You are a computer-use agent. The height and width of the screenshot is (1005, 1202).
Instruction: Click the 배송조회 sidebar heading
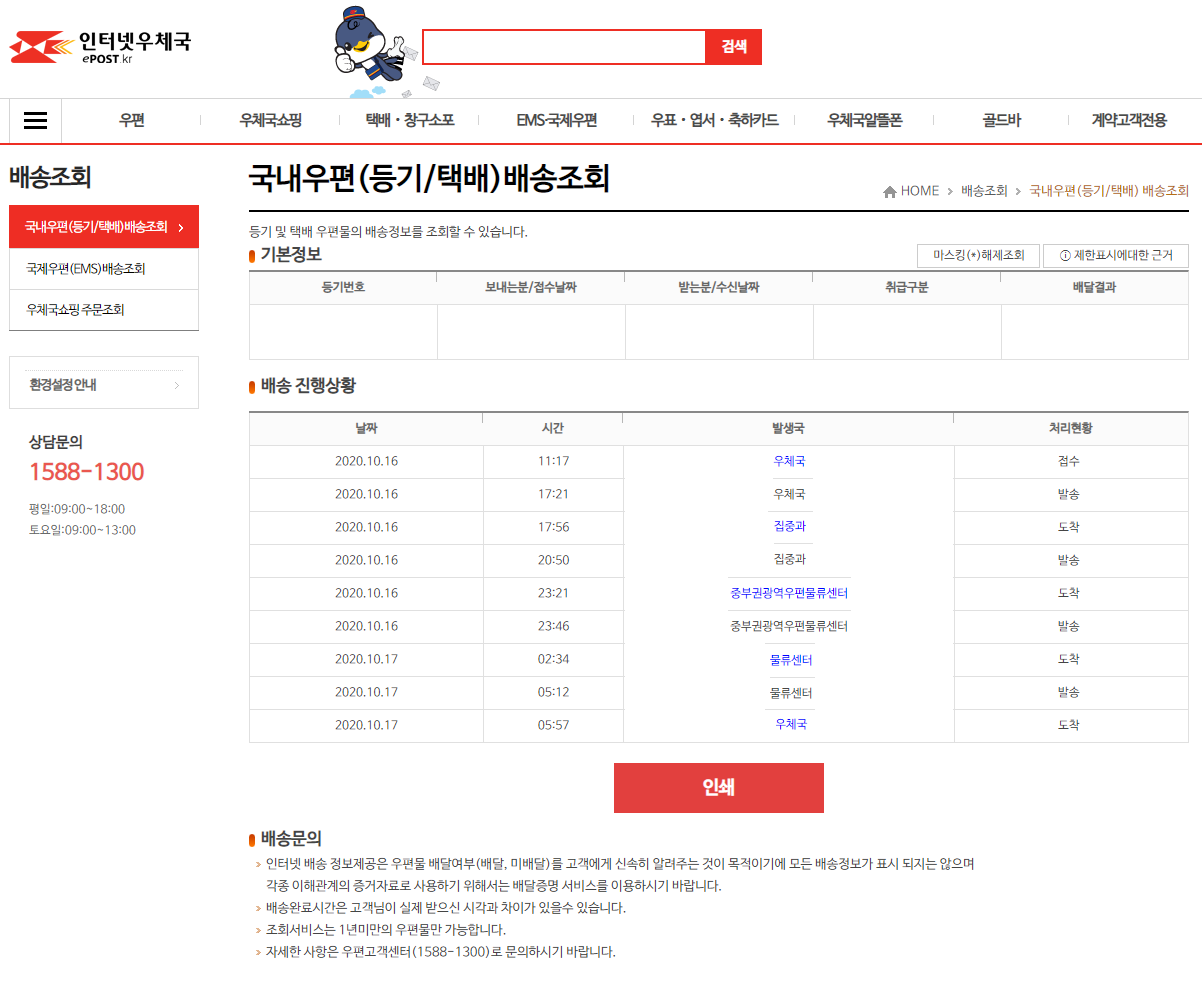click(50, 178)
